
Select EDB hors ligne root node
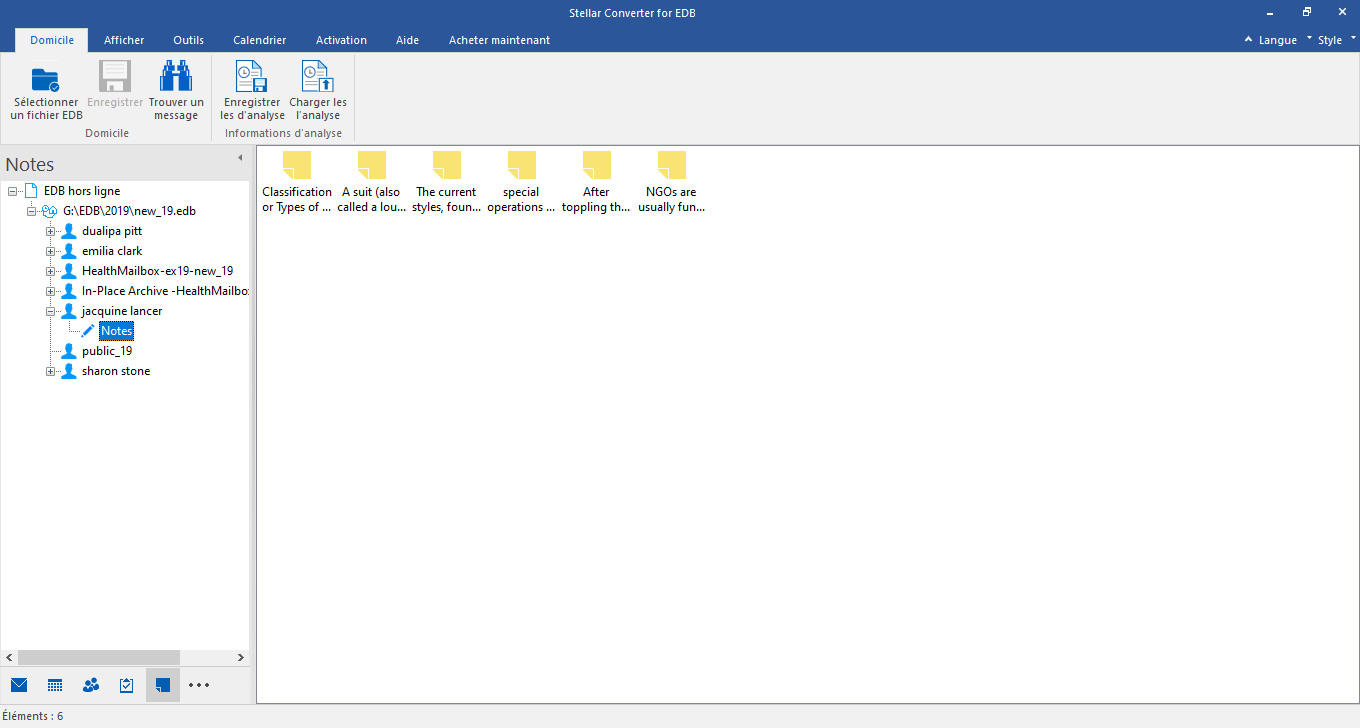pyautogui.click(x=82, y=191)
